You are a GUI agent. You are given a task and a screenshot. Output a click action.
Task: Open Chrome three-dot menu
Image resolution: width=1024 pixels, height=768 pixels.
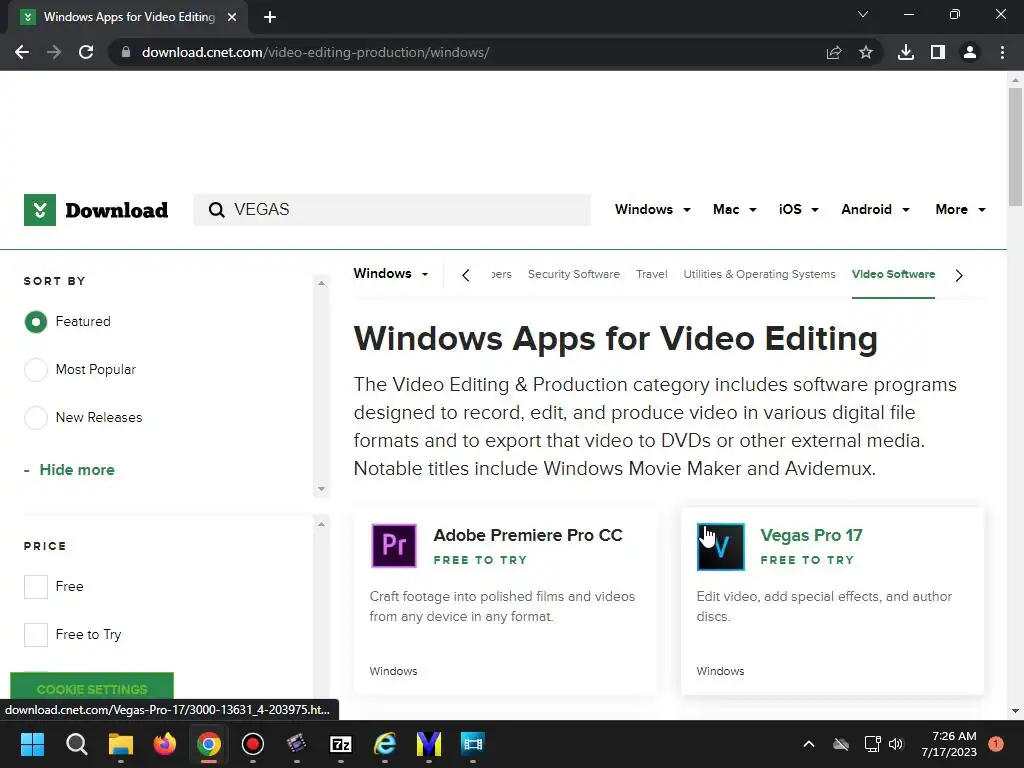click(1002, 52)
